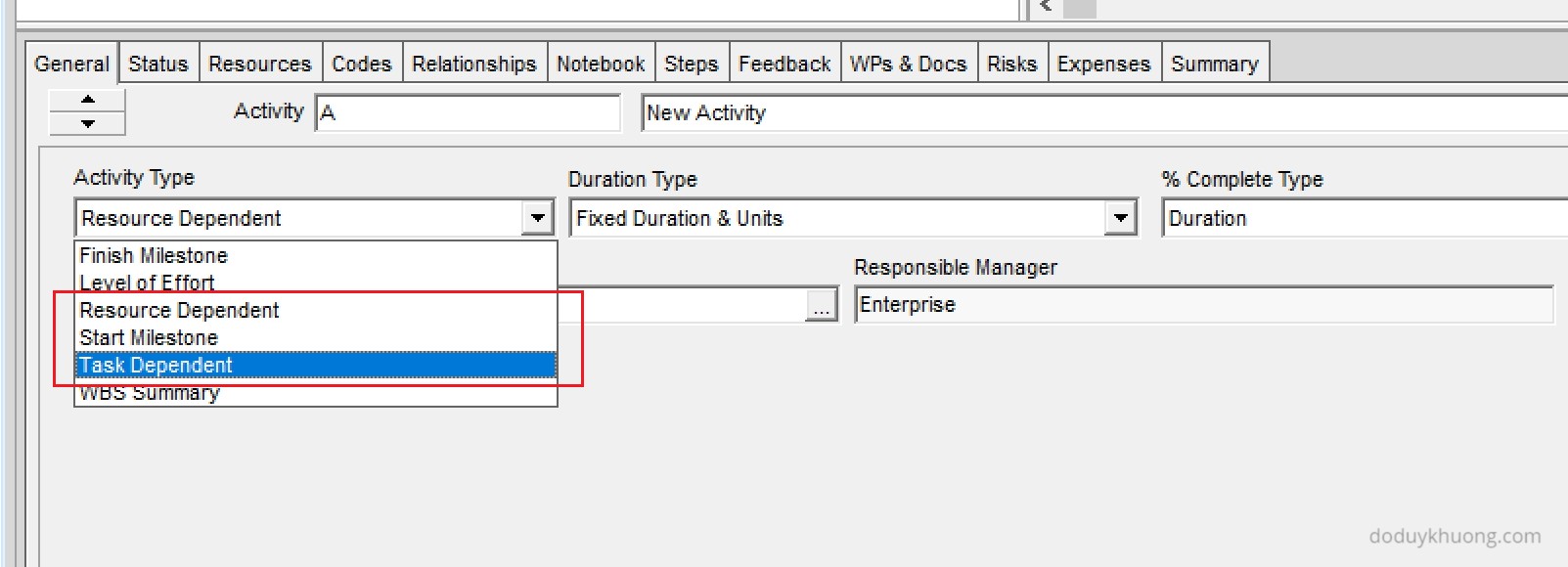The image size is (1568, 567).
Task: Pick Start Milestone activity type
Action: [149, 337]
